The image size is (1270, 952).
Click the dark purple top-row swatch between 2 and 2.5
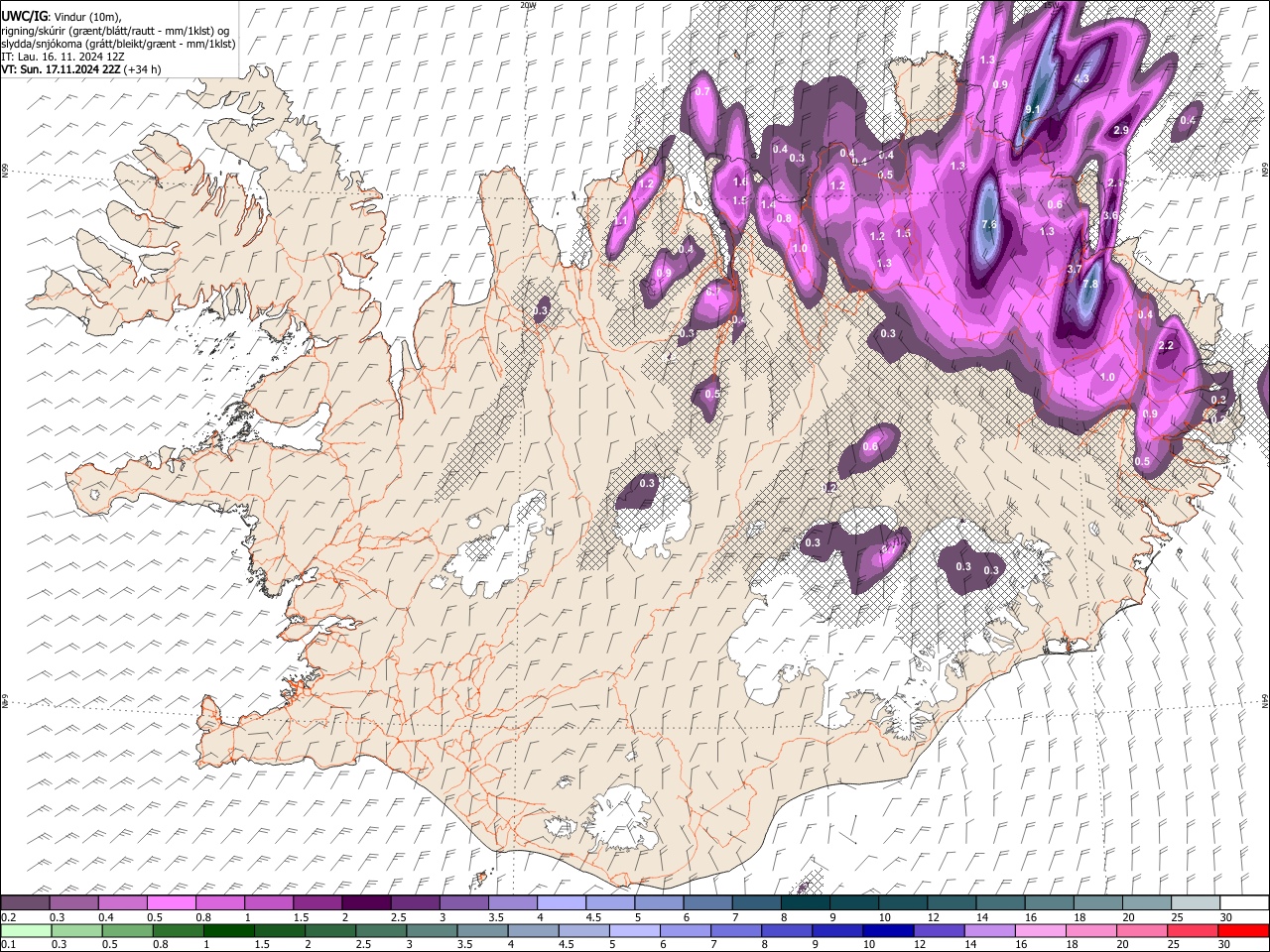tap(366, 902)
